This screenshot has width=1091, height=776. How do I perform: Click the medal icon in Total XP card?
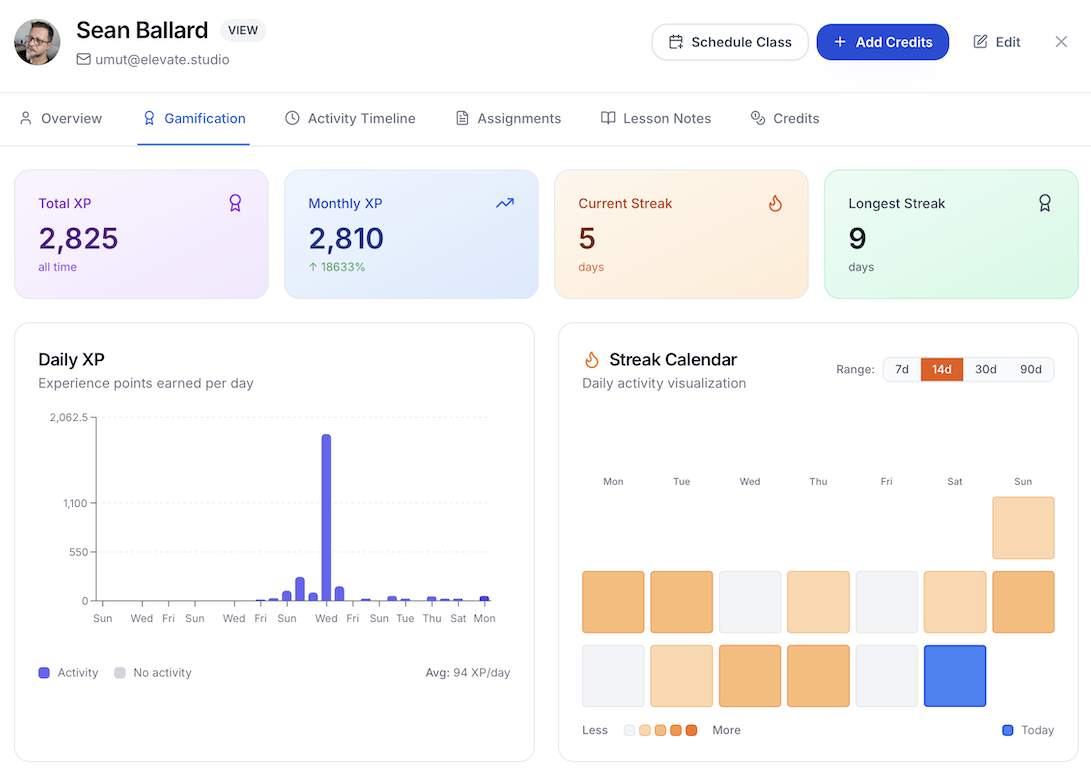(235, 203)
